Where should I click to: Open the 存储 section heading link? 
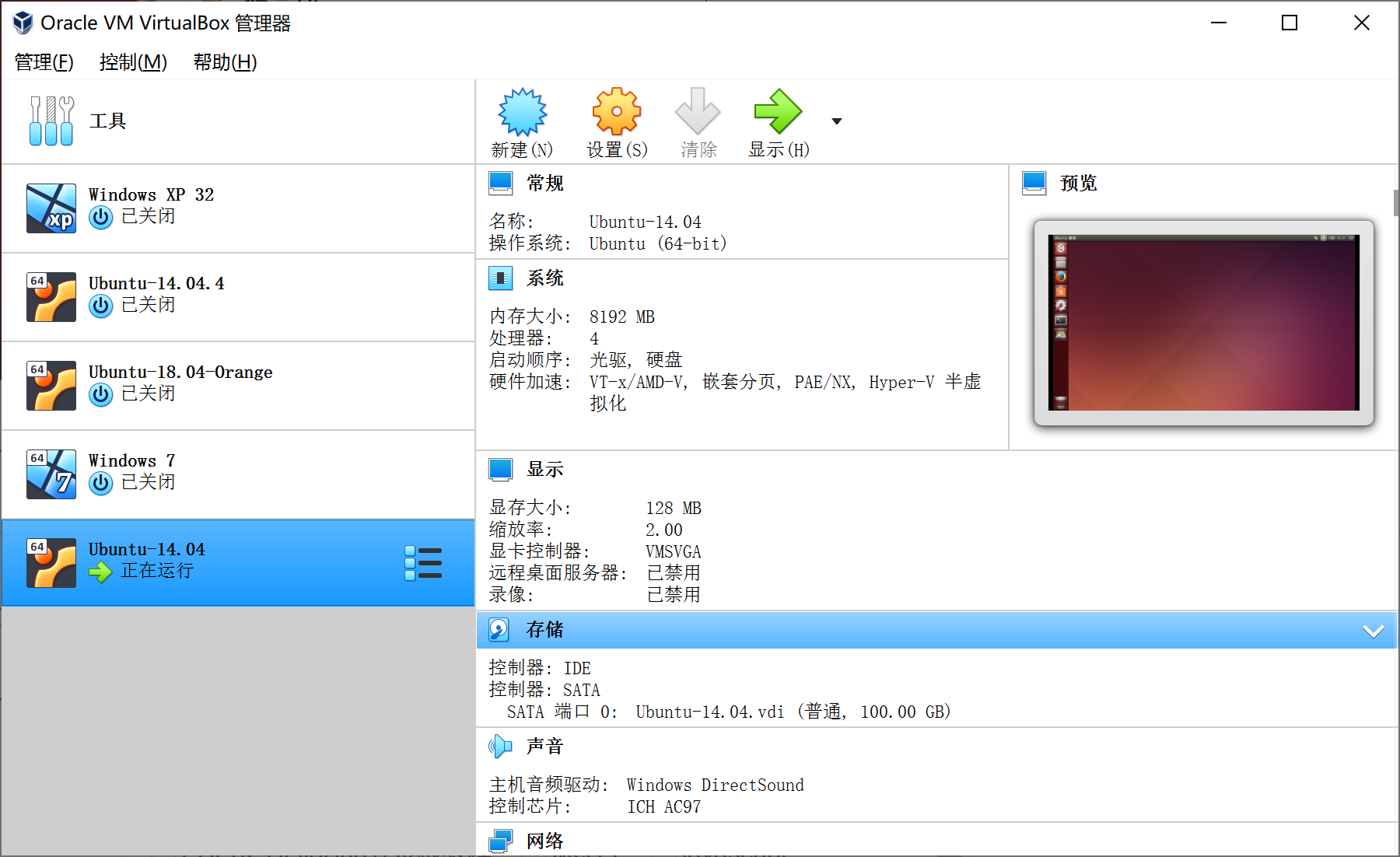pyautogui.click(x=545, y=630)
